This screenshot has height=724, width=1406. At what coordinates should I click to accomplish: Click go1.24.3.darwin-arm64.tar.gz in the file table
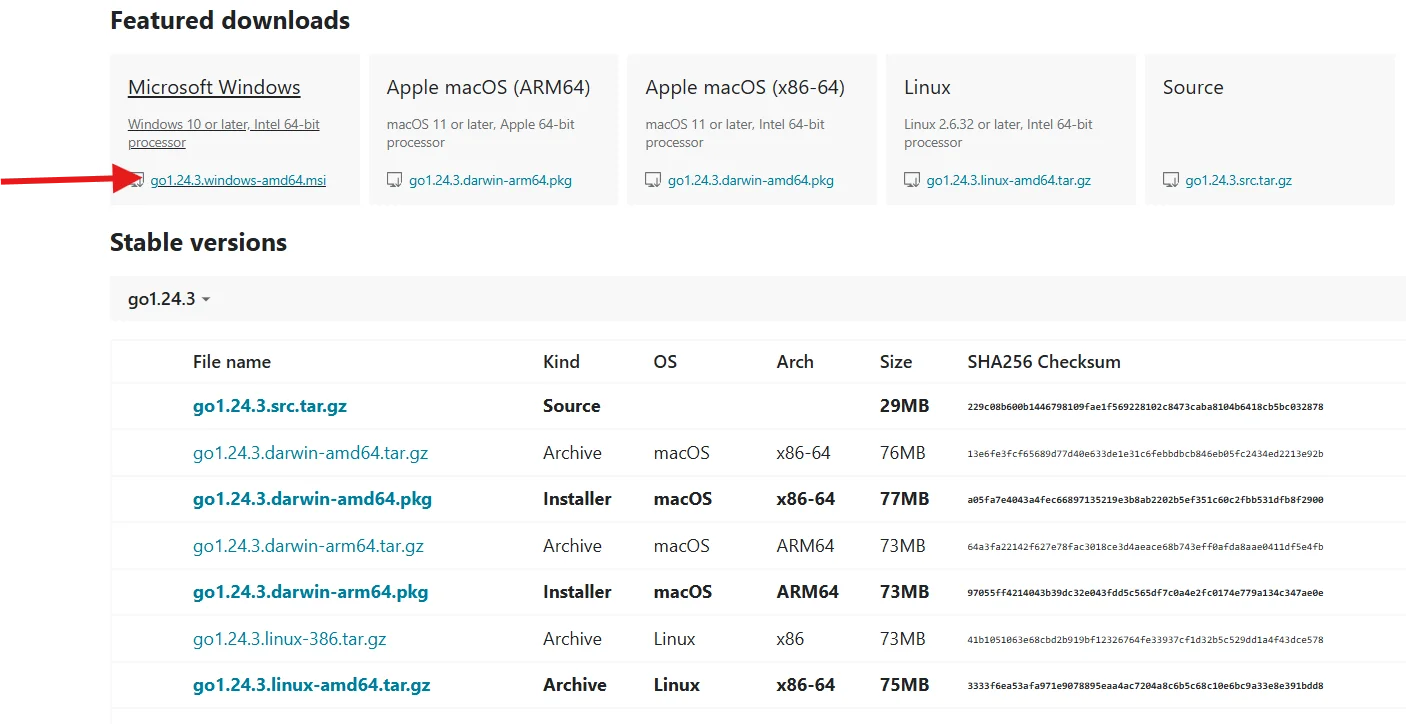(308, 546)
